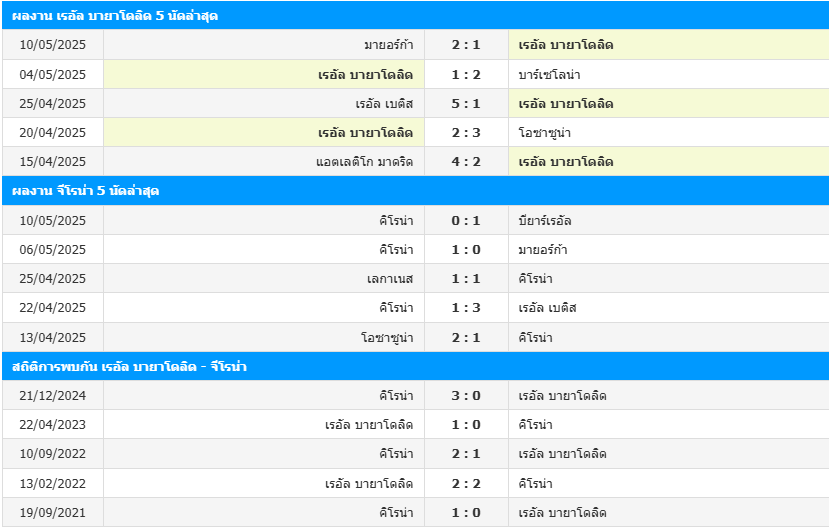829x527 pixels.
Task: Select บียาร์เรอัล in the 10/05/2025 row
Action: coord(545,220)
